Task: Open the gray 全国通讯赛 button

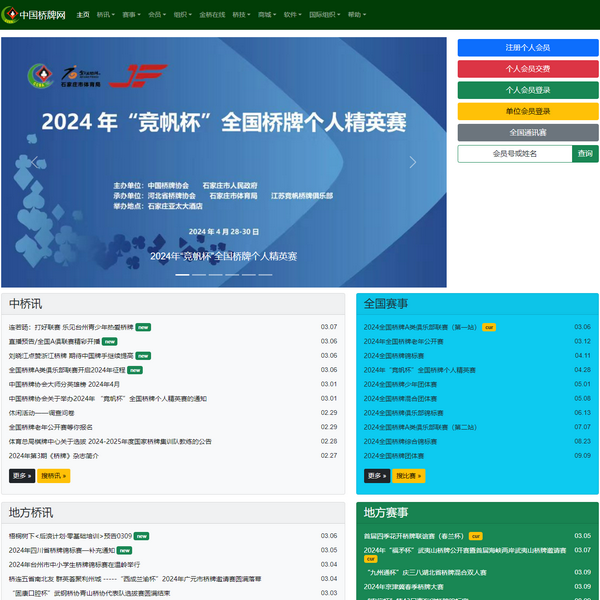Action: pos(528,132)
